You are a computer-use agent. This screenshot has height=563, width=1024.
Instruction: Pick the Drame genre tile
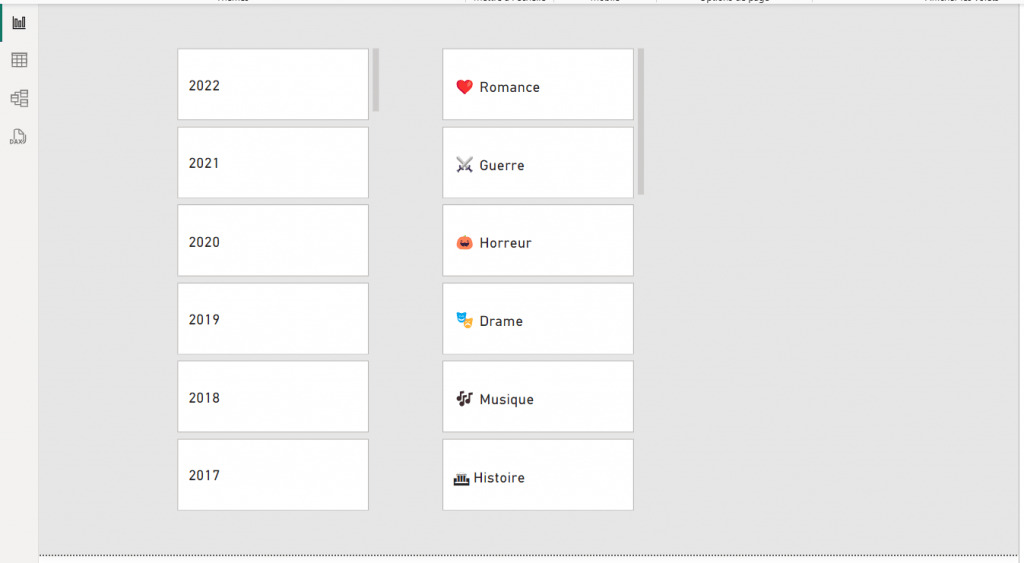point(538,319)
